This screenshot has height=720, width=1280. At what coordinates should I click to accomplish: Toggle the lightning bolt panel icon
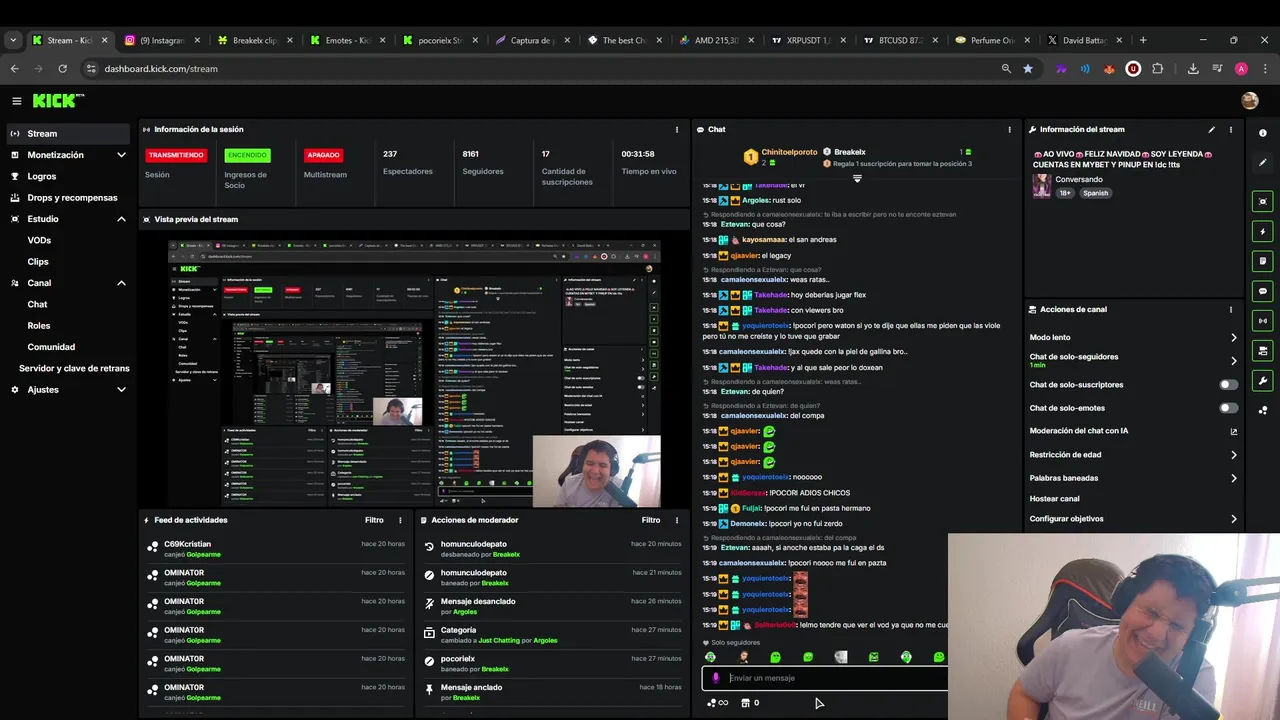pyautogui.click(x=1263, y=231)
